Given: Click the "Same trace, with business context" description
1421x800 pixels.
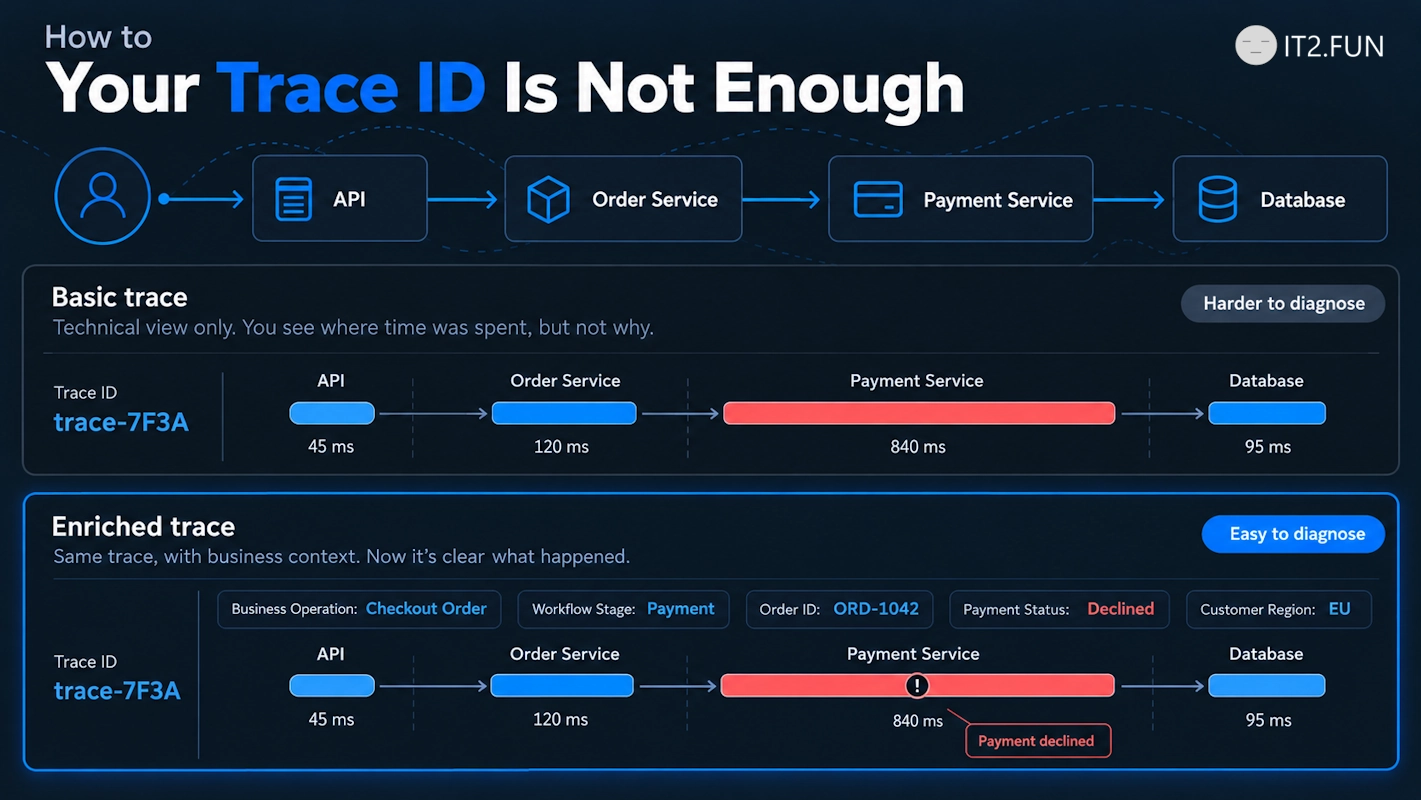Looking at the screenshot, I should 341,557.
